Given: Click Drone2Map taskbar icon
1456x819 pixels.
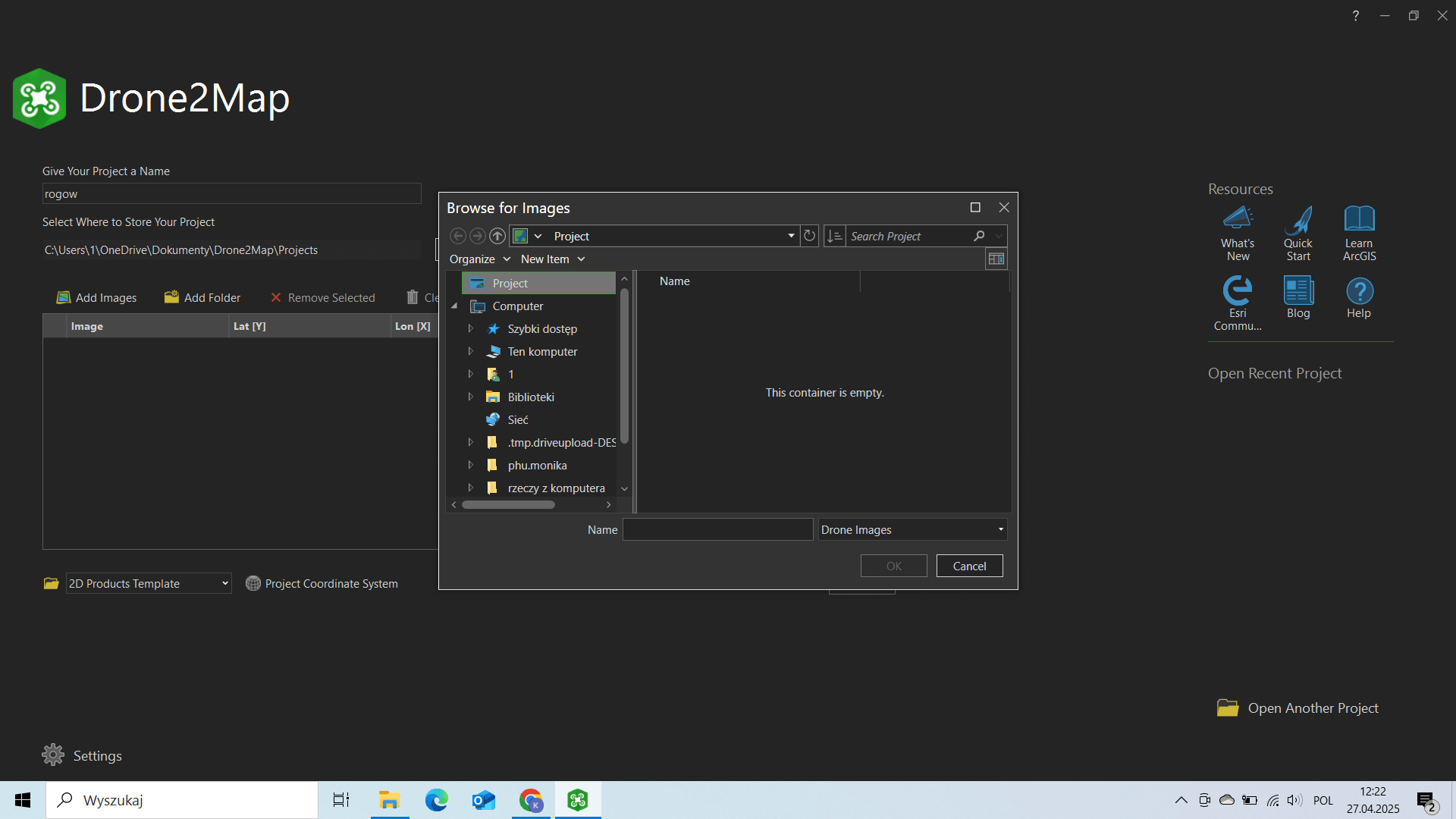Looking at the screenshot, I should [x=578, y=800].
